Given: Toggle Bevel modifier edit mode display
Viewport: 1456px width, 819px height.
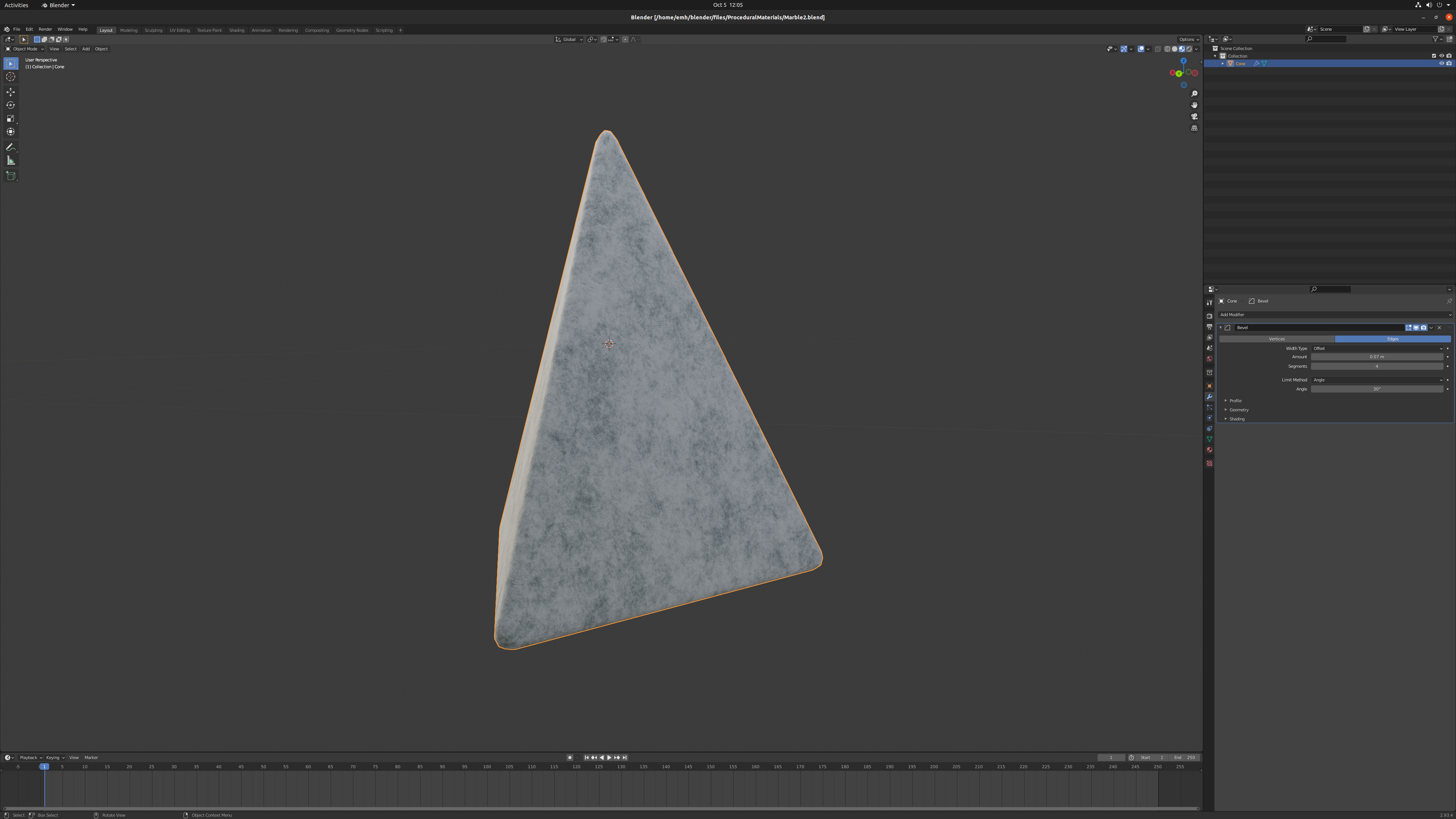Looking at the screenshot, I should coord(1409,328).
